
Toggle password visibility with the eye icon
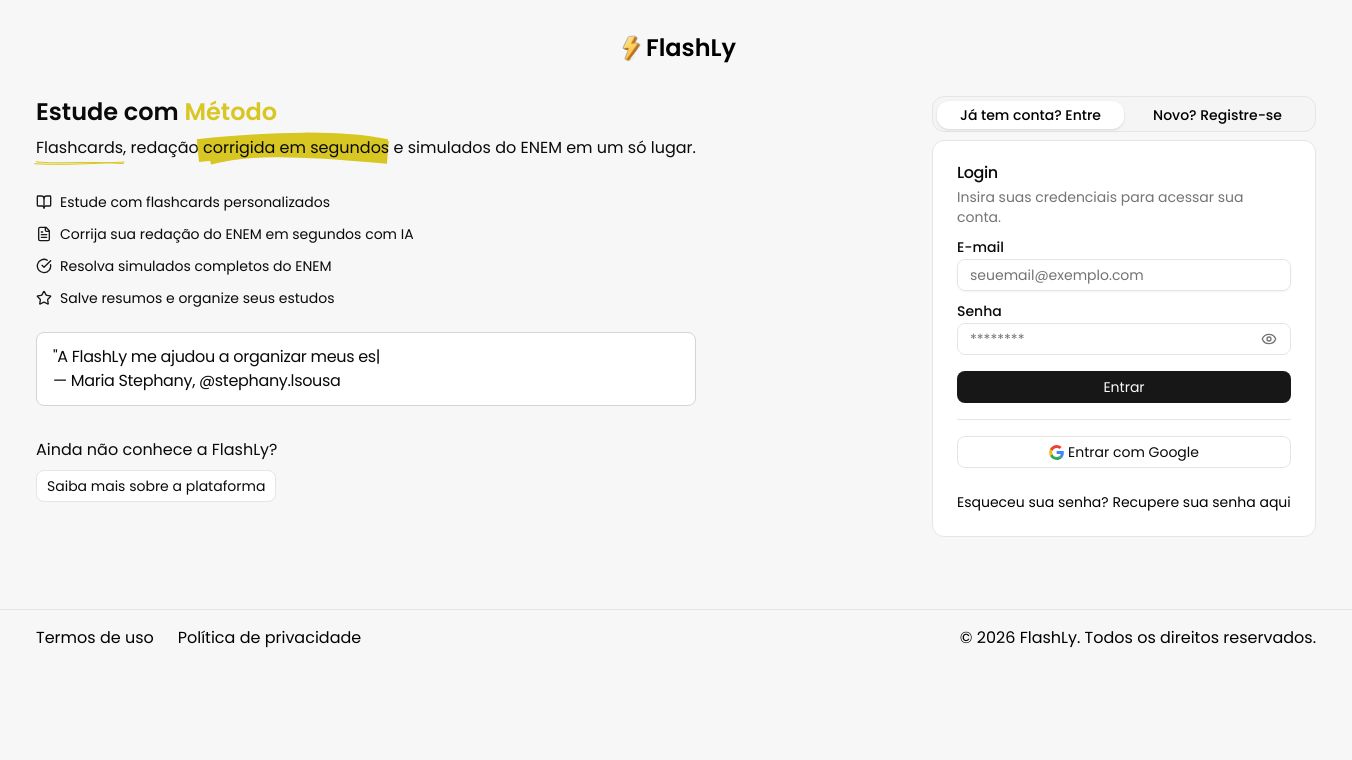click(1268, 339)
